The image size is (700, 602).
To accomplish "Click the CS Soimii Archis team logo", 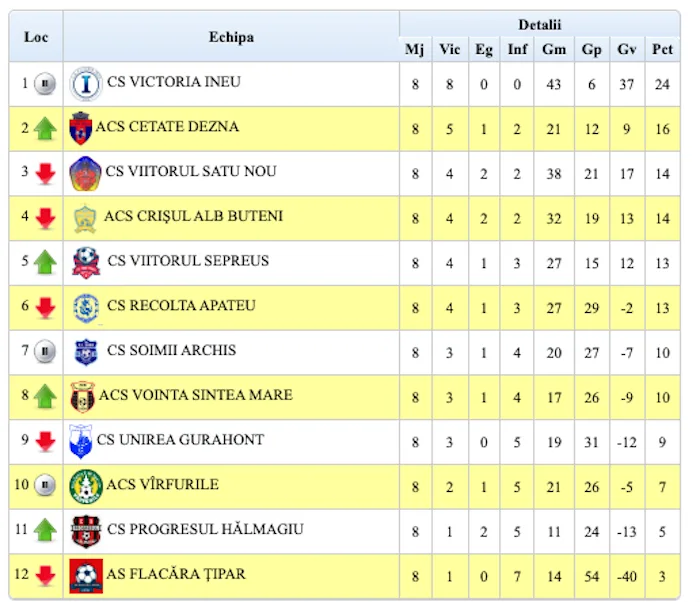I will click(86, 351).
